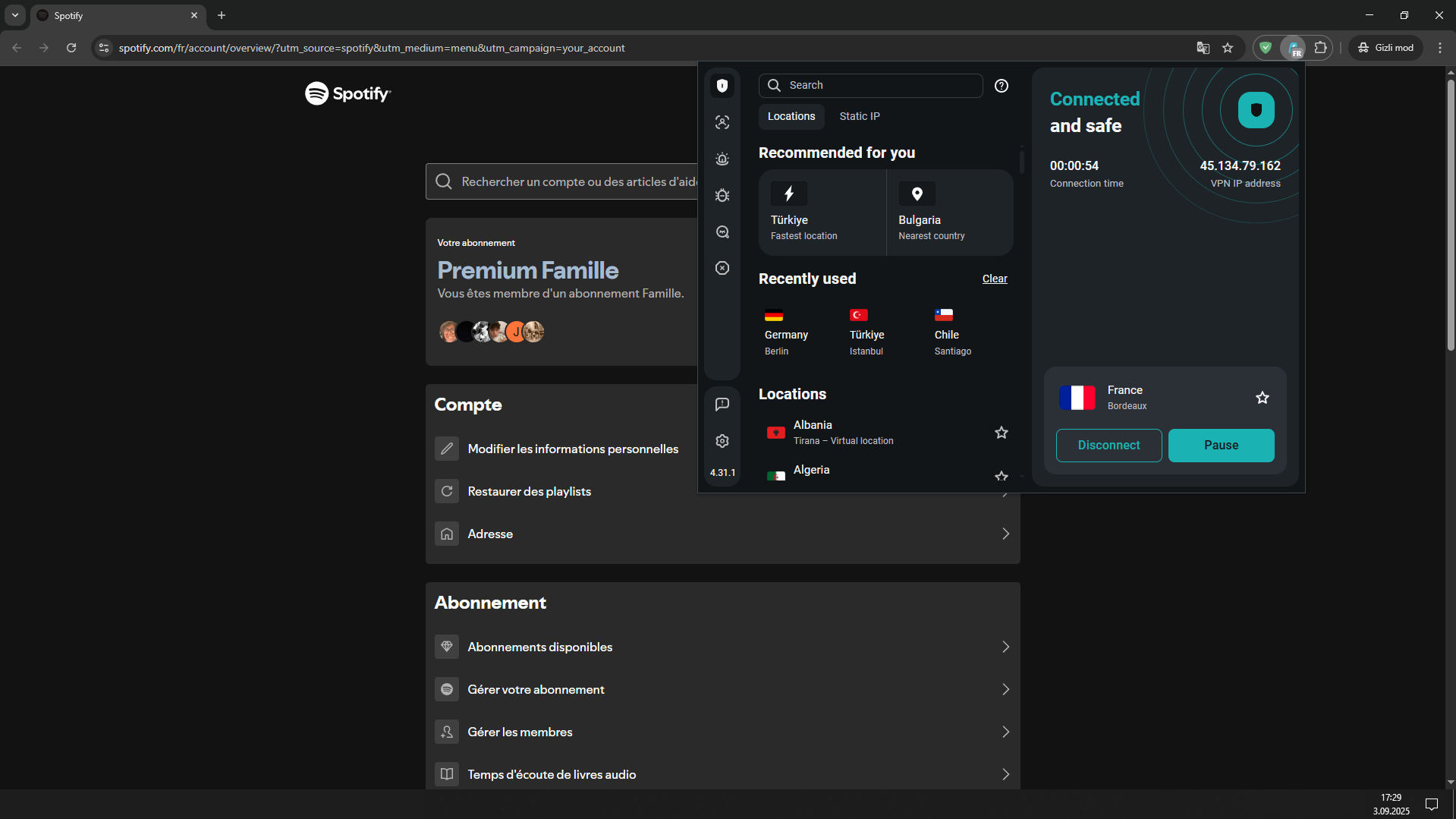Open Gérer votre abonnement
Viewport: 1456px width, 819px height.
(722, 689)
